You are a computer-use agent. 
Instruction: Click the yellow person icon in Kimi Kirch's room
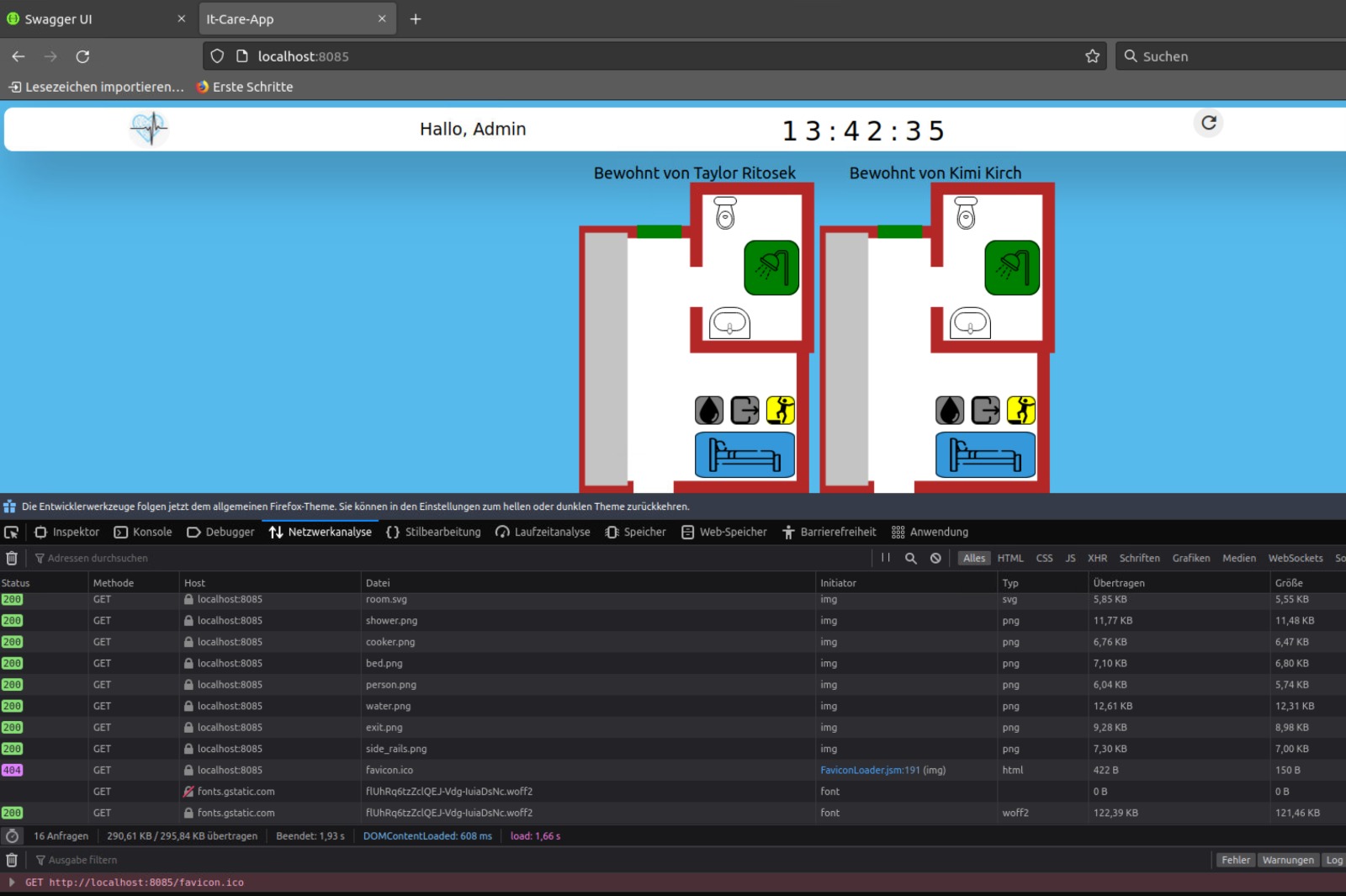(x=1020, y=411)
